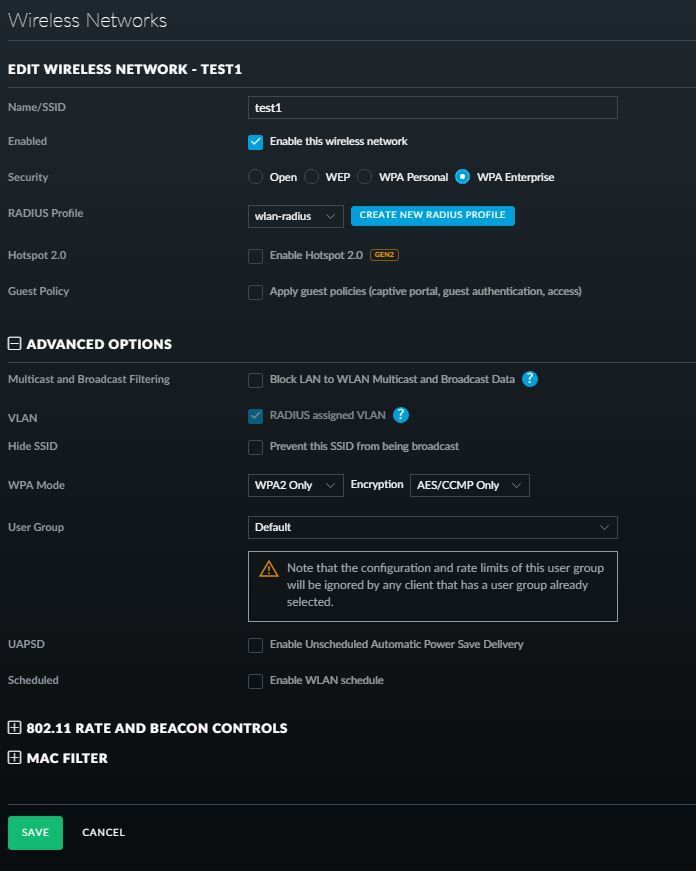Enable the Hotspot 2.0 checkbox

pos(256,256)
